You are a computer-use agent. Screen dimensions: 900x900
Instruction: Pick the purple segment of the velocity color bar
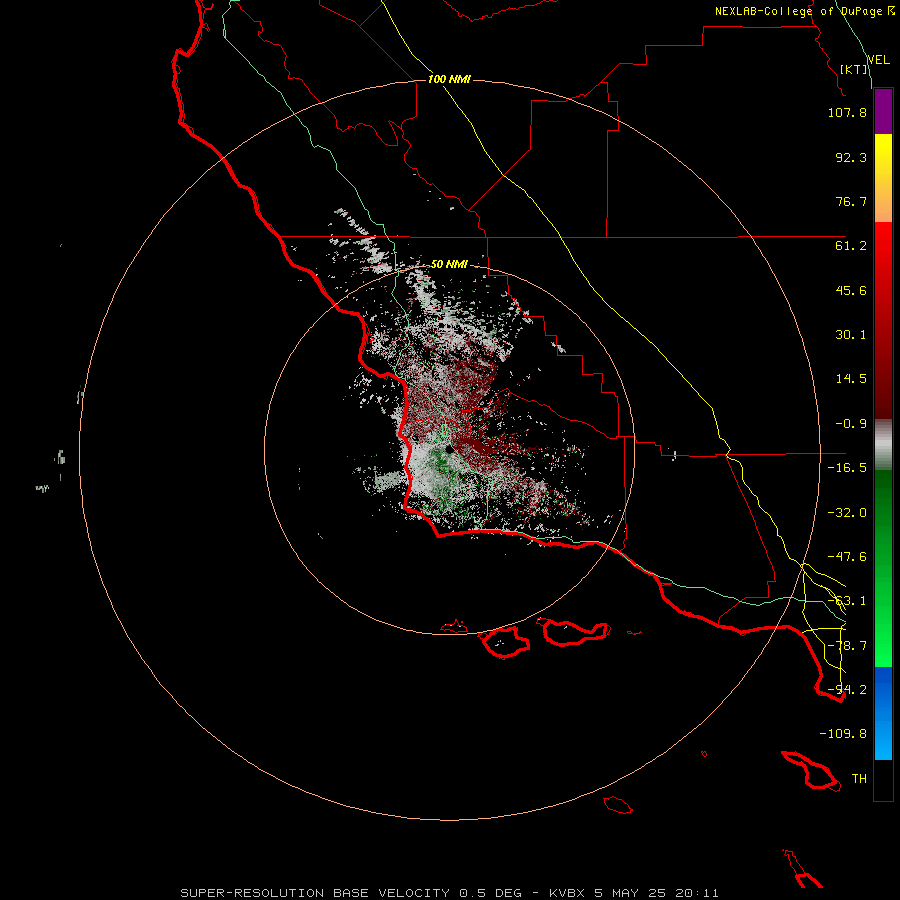point(883,112)
